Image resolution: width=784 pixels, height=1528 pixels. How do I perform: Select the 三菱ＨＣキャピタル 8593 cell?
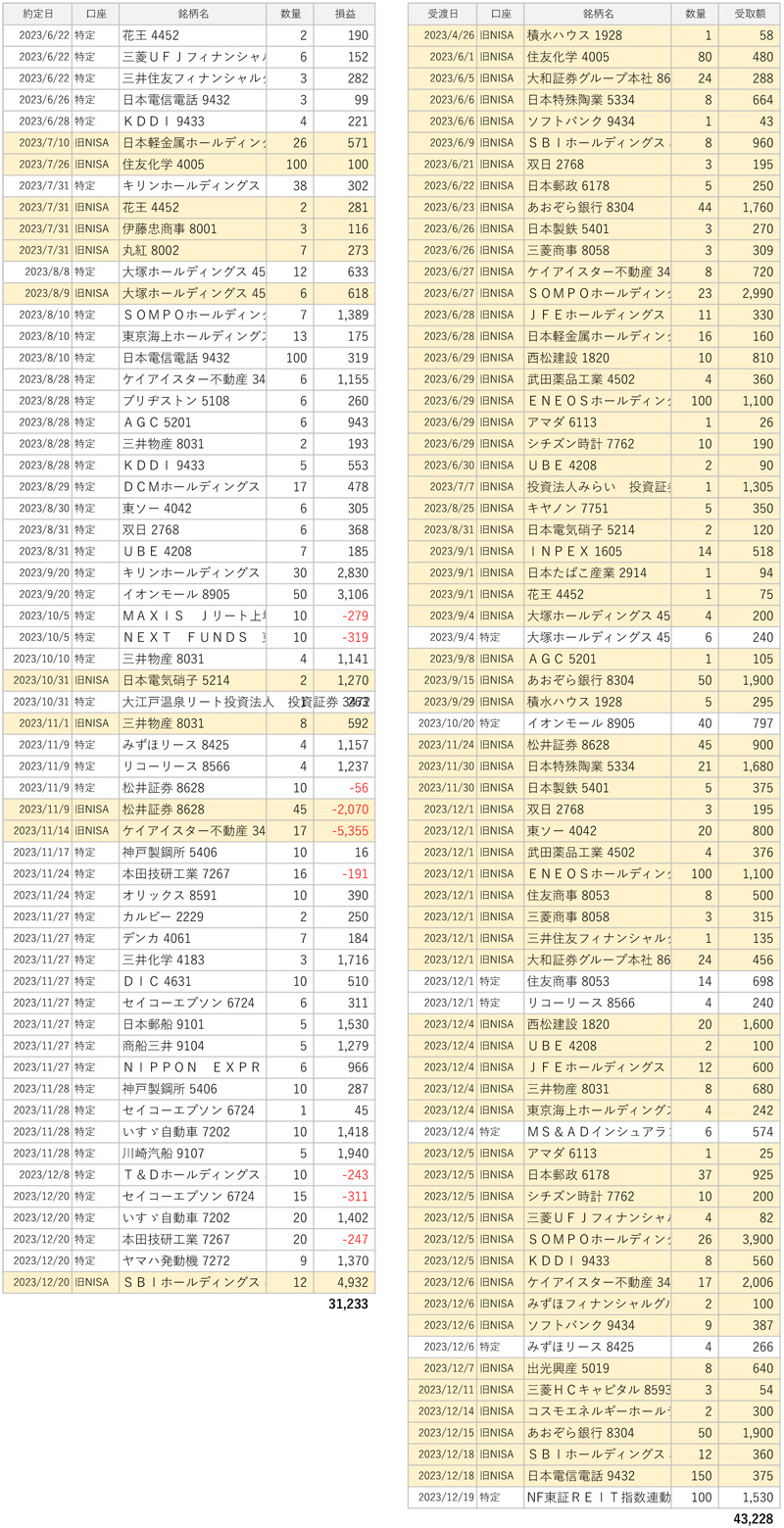pos(599,1390)
